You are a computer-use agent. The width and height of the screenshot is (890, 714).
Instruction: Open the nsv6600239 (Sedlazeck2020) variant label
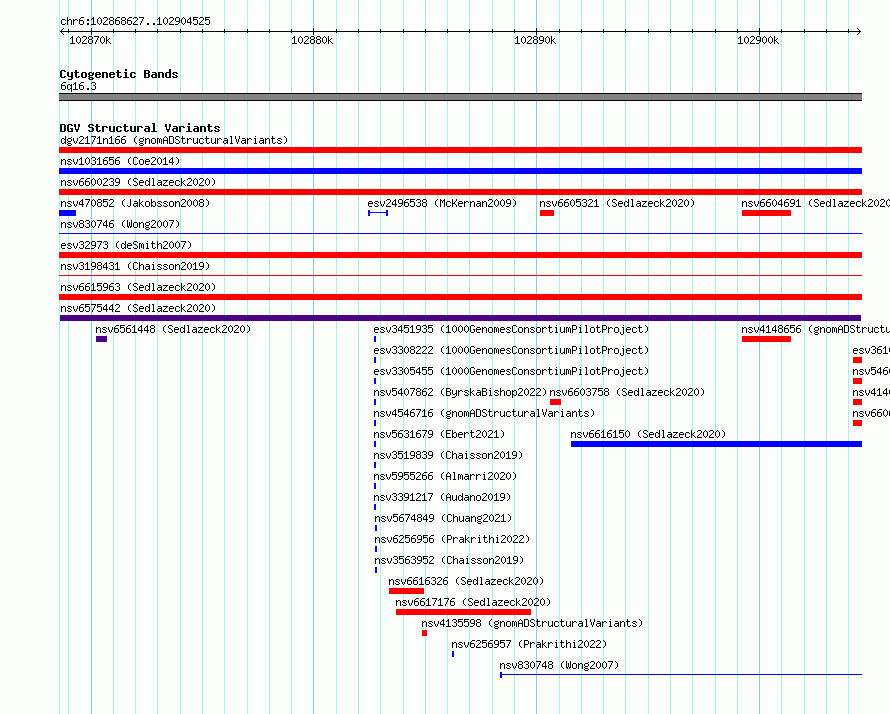click(138, 182)
